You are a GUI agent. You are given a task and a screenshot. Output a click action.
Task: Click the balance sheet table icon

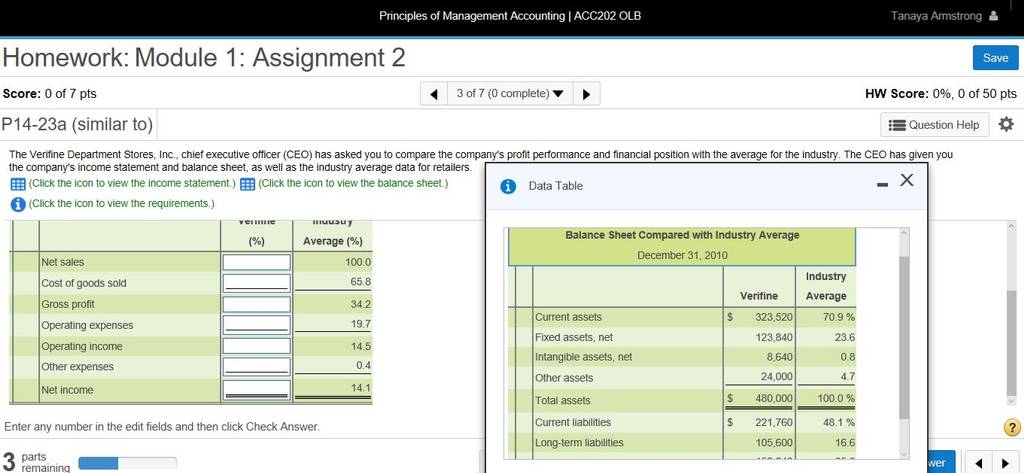point(248,184)
